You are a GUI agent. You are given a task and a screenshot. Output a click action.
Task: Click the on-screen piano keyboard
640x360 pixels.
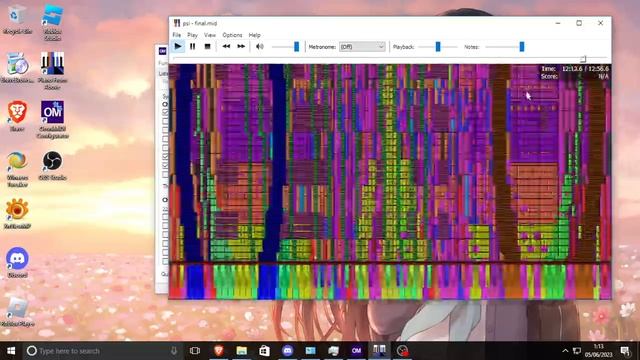(390, 282)
